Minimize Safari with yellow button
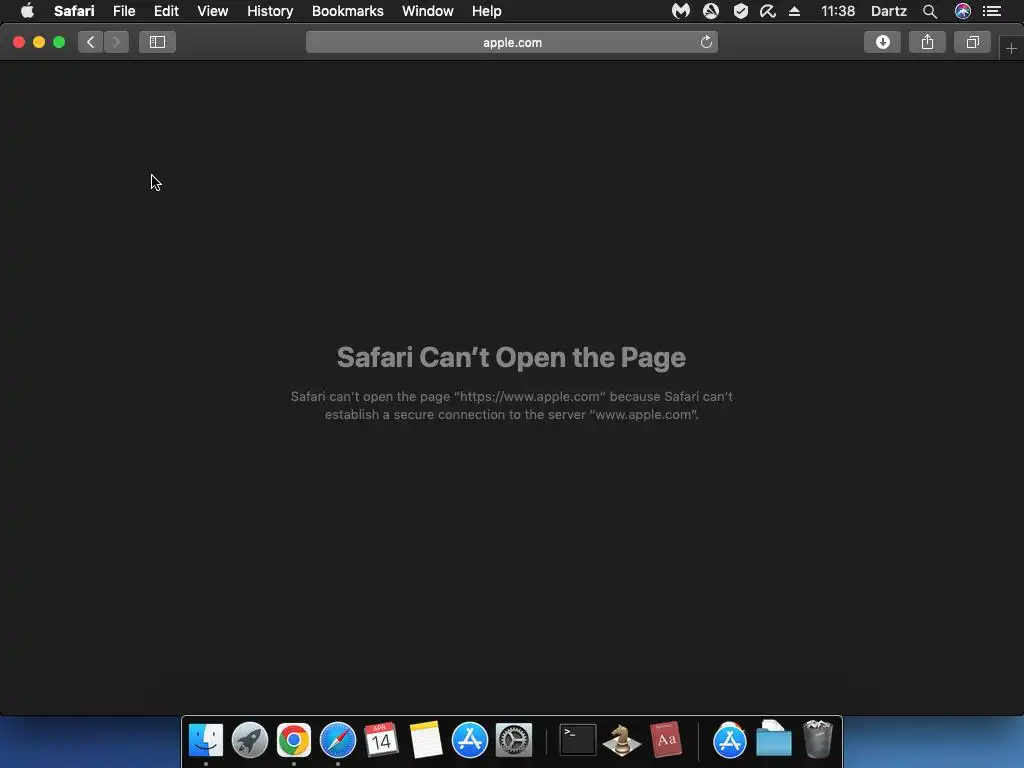 click(x=39, y=42)
